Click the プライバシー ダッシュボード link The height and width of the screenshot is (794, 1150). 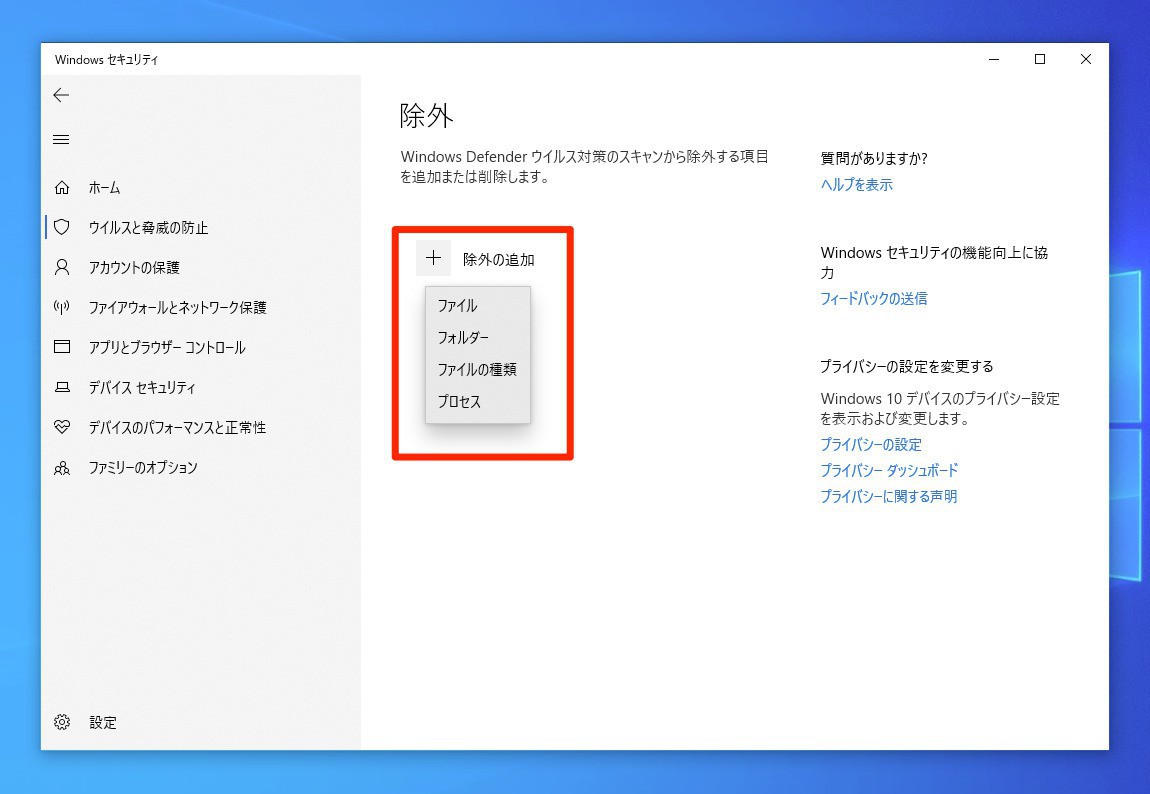click(x=888, y=471)
